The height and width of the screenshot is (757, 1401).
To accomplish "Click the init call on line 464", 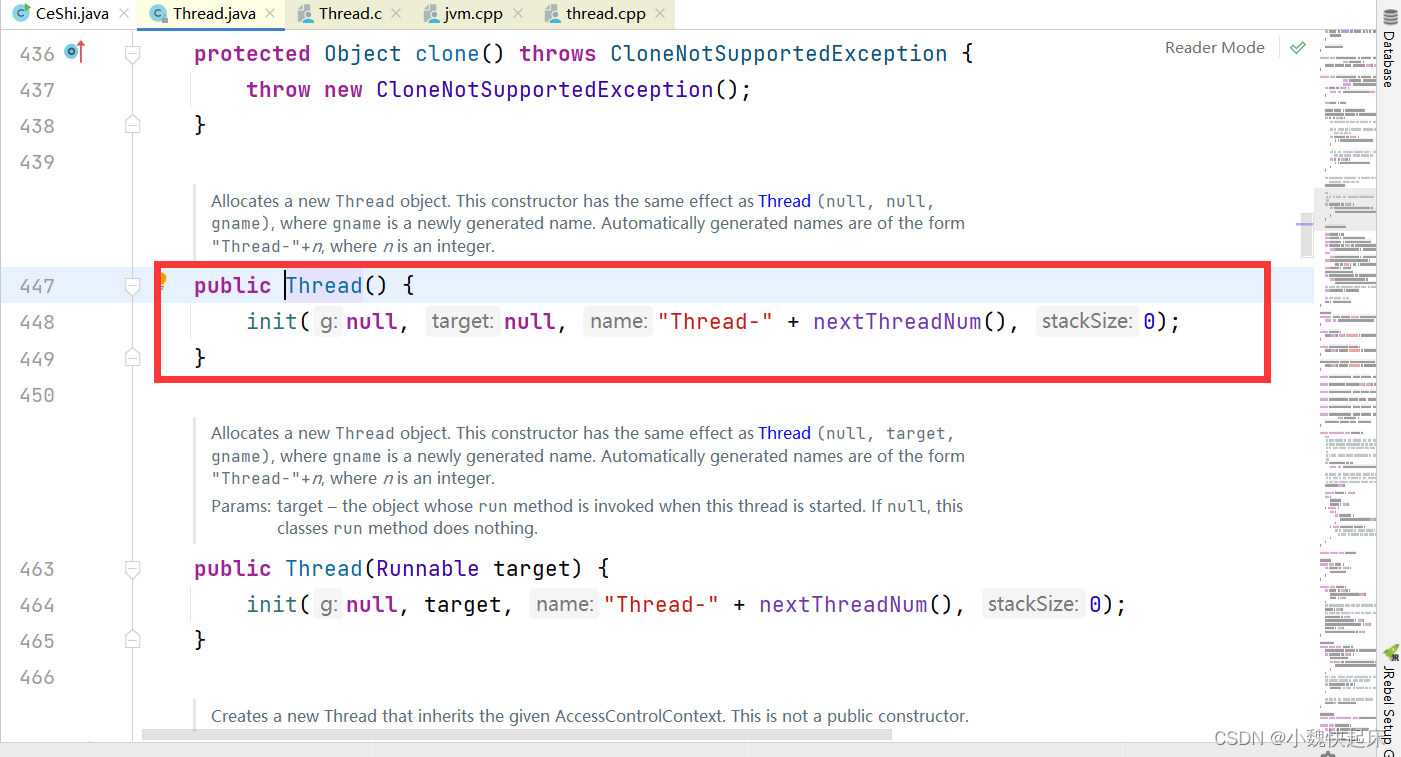I will click(272, 605).
